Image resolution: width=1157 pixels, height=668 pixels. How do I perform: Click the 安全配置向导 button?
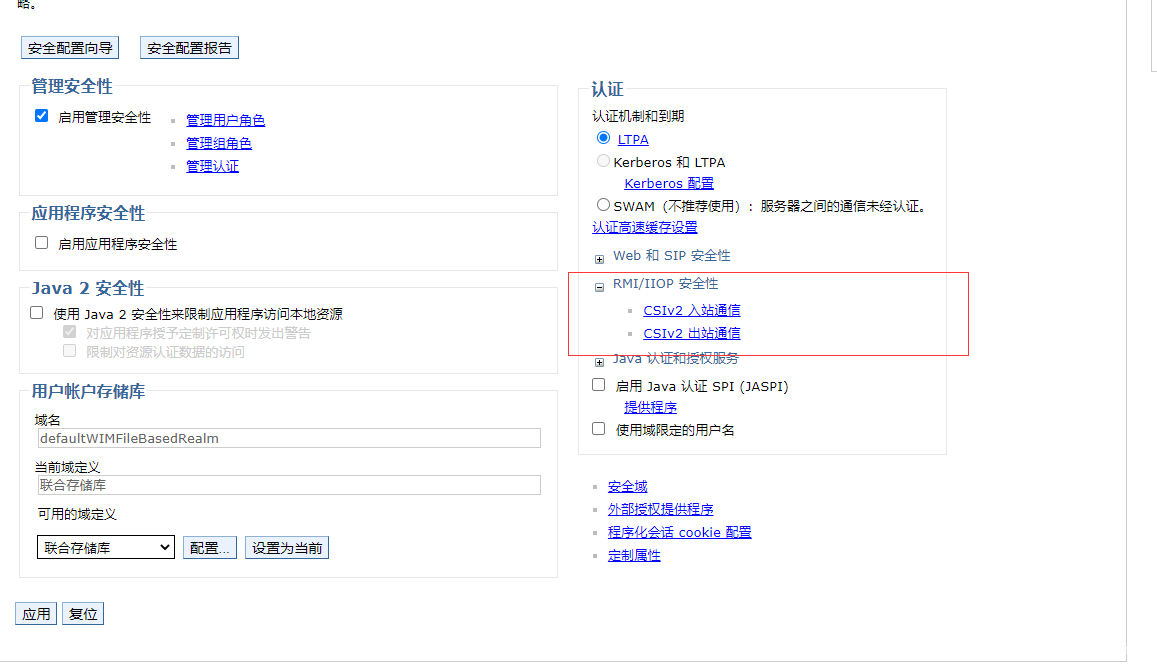(x=70, y=48)
